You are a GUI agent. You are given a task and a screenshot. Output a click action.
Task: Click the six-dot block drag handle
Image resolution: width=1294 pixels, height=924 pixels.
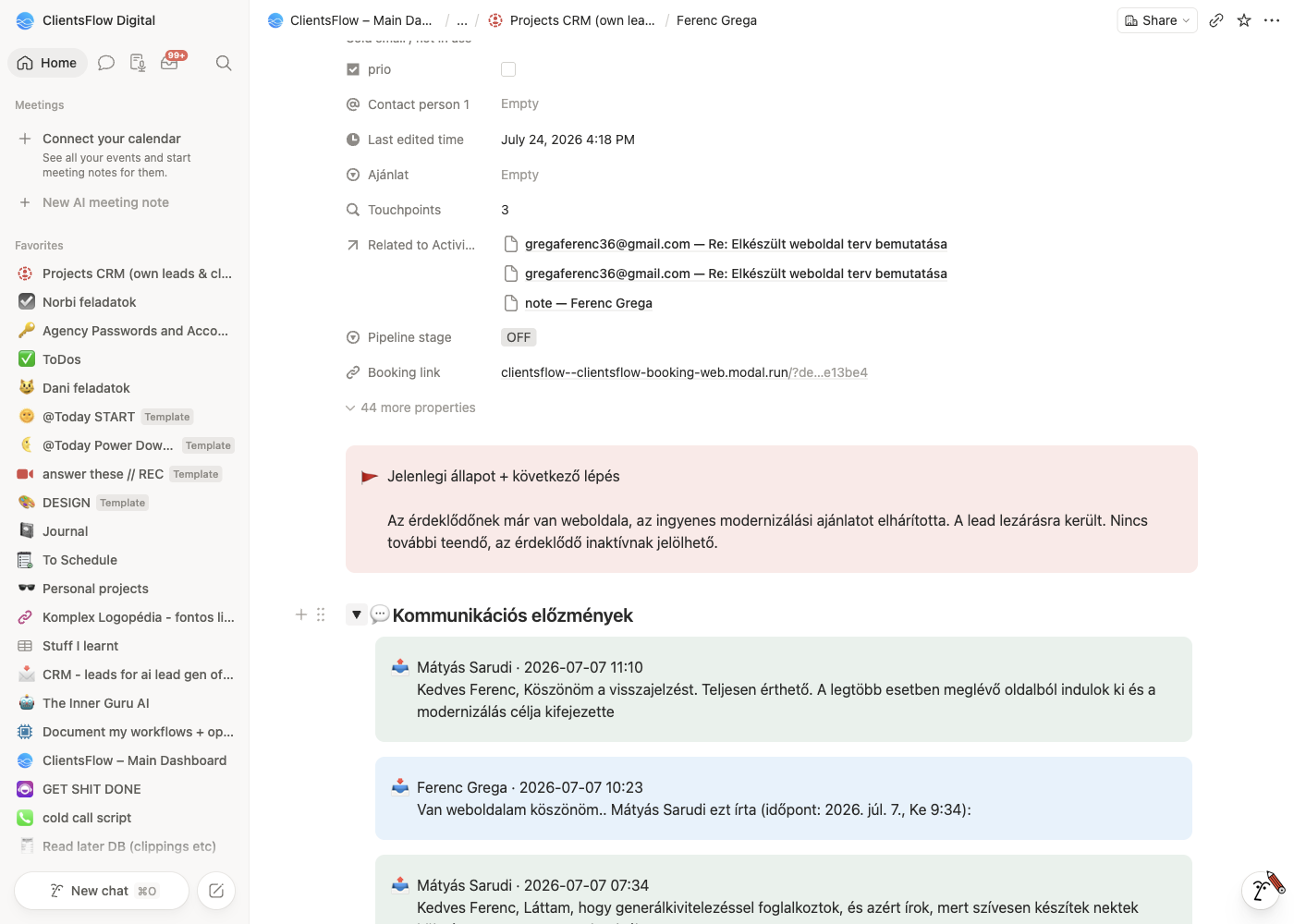(x=321, y=614)
